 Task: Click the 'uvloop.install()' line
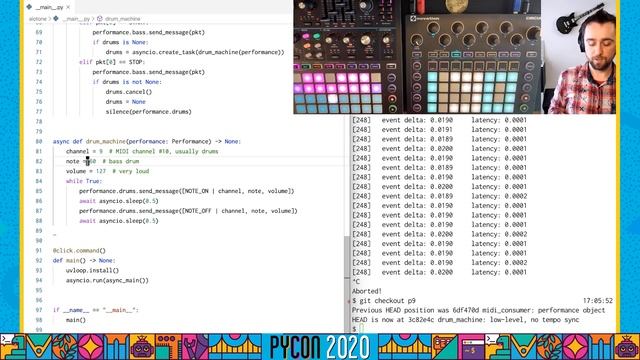pos(92,271)
